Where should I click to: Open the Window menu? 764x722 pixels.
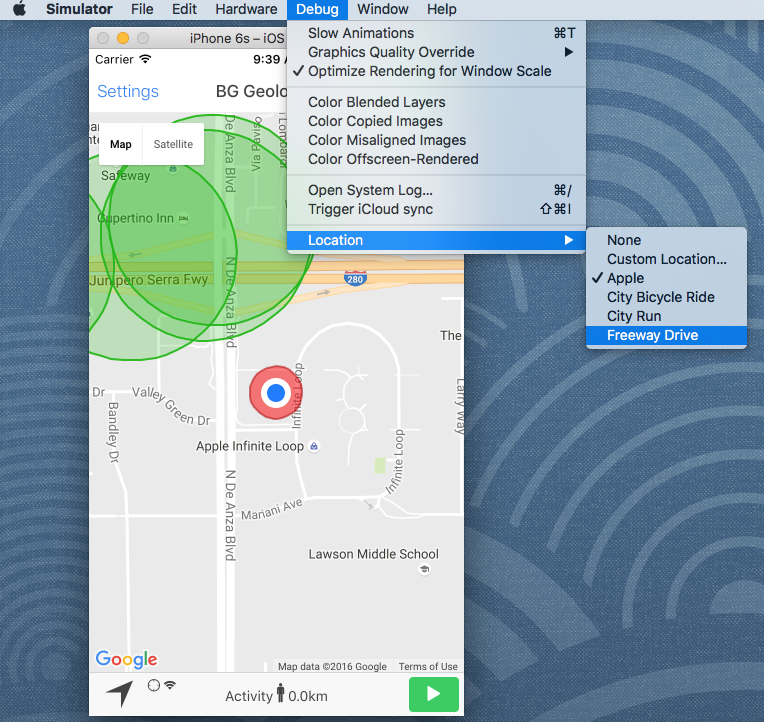(x=382, y=9)
